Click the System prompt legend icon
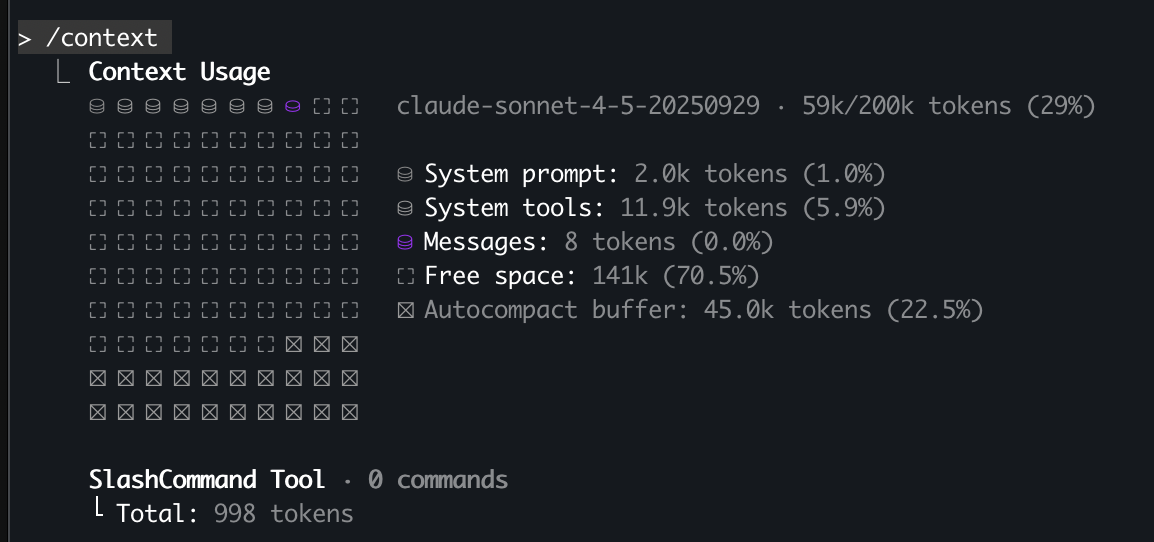1154x542 pixels. pyautogui.click(x=405, y=174)
